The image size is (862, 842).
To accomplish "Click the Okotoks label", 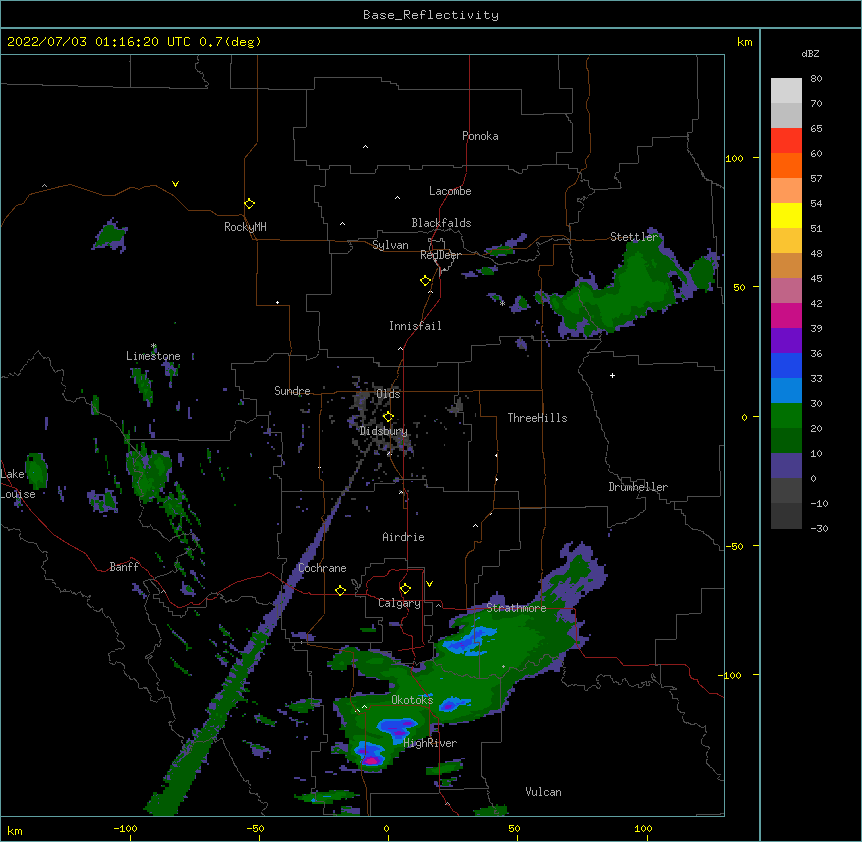I will coord(412,700).
